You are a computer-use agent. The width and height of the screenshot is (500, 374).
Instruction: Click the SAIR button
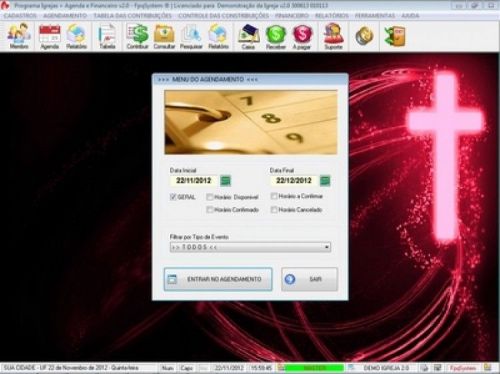point(310,279)
